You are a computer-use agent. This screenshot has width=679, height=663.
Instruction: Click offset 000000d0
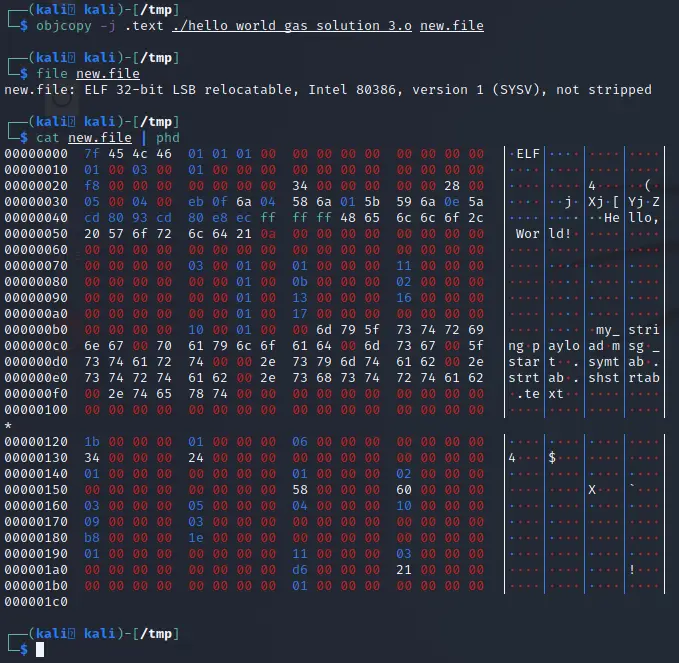coord(36,362)
